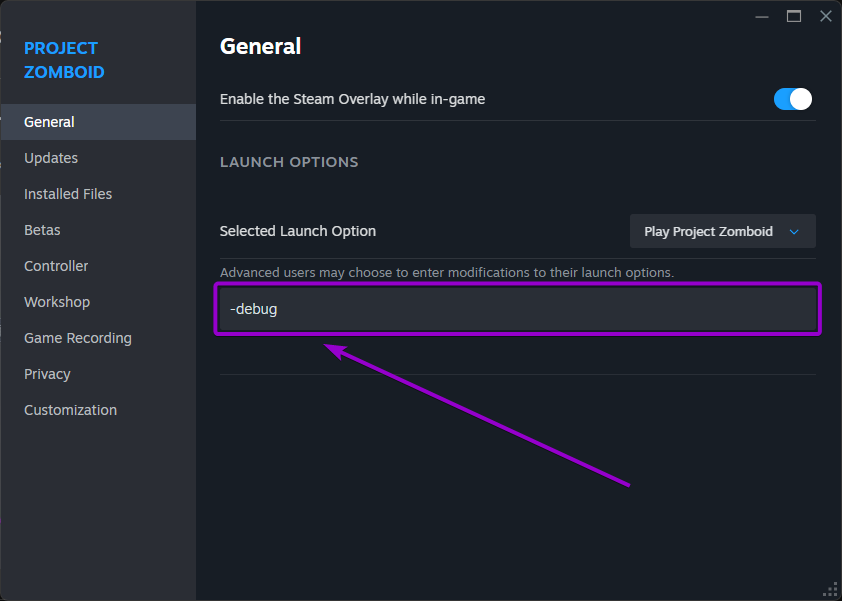
Task: Open the Workshop section
Action: coord(98,302)
